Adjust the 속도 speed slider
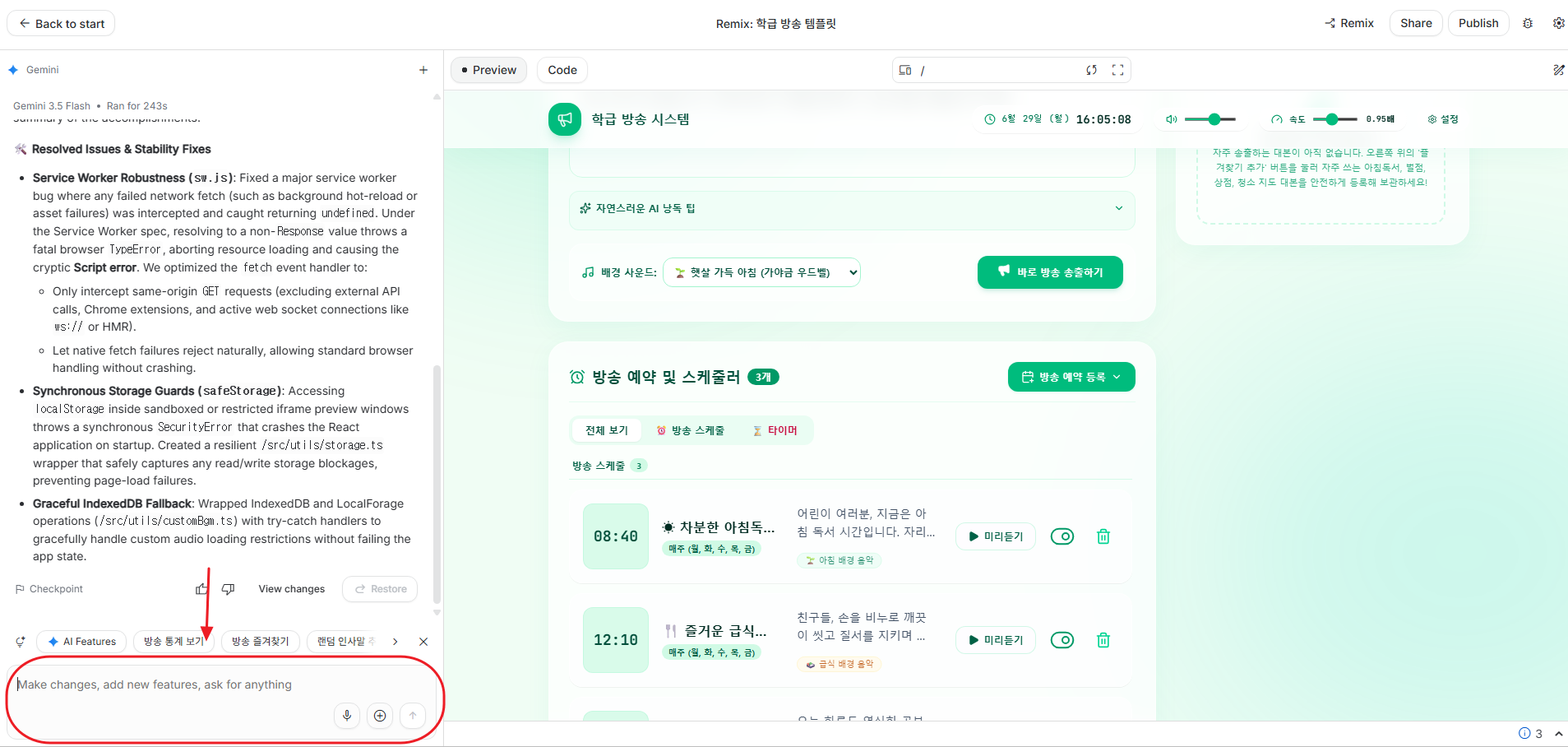The width and height of the screenshot is (1568, 747). pyautogui.click(x=1335, y=119)
